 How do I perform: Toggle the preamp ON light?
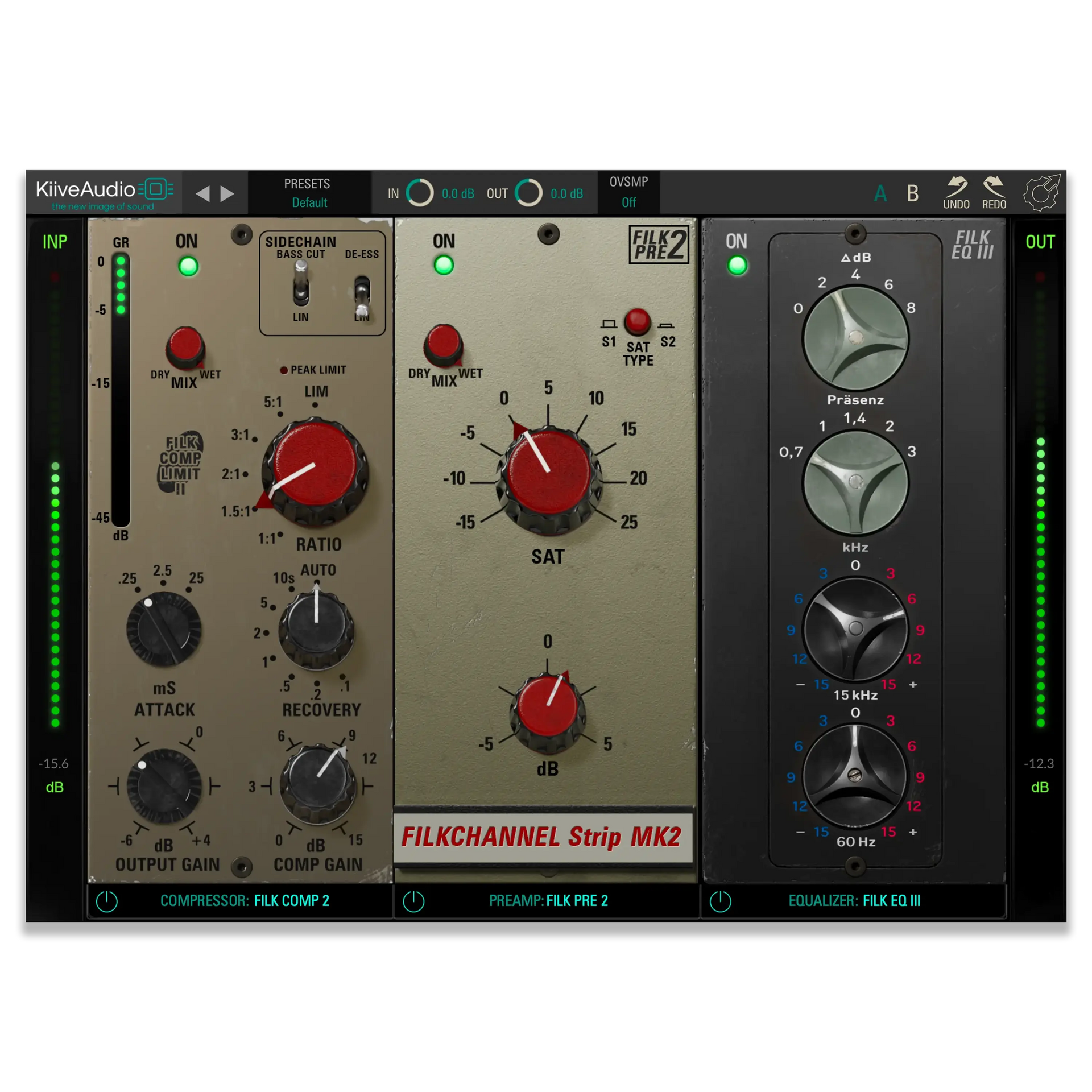coord(444,264)
